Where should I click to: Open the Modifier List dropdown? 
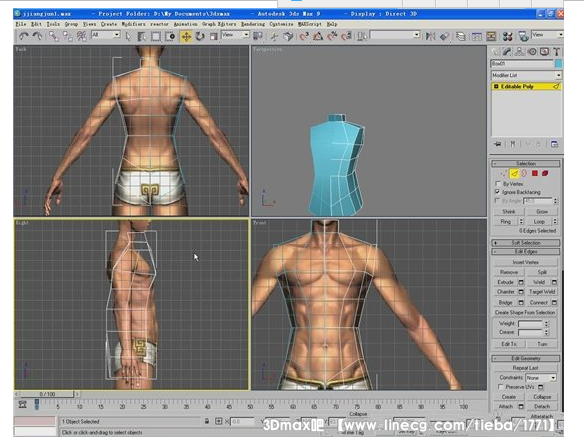pos(526,75)
